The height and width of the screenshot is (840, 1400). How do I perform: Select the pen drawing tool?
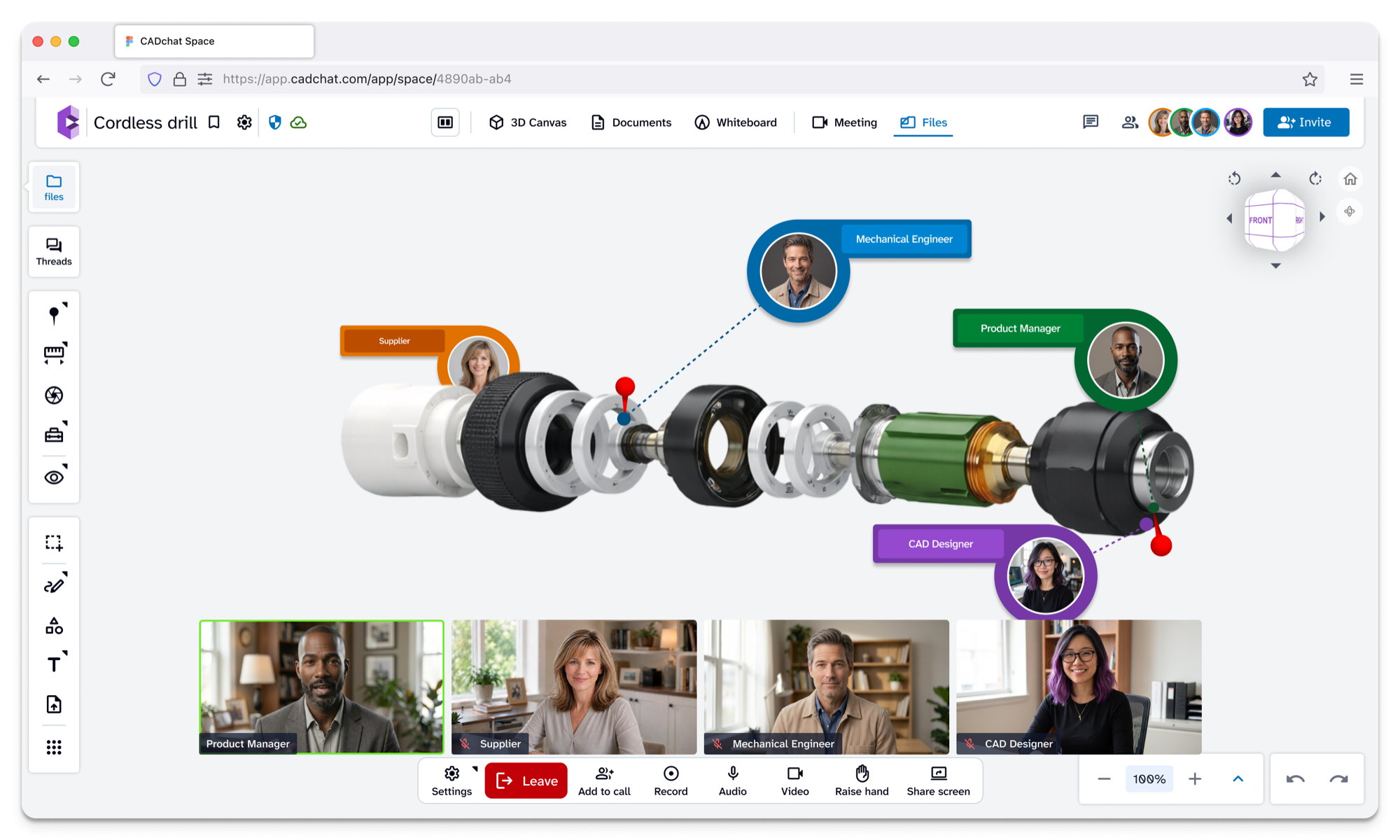pyautogui.click(x=54, y=584)
